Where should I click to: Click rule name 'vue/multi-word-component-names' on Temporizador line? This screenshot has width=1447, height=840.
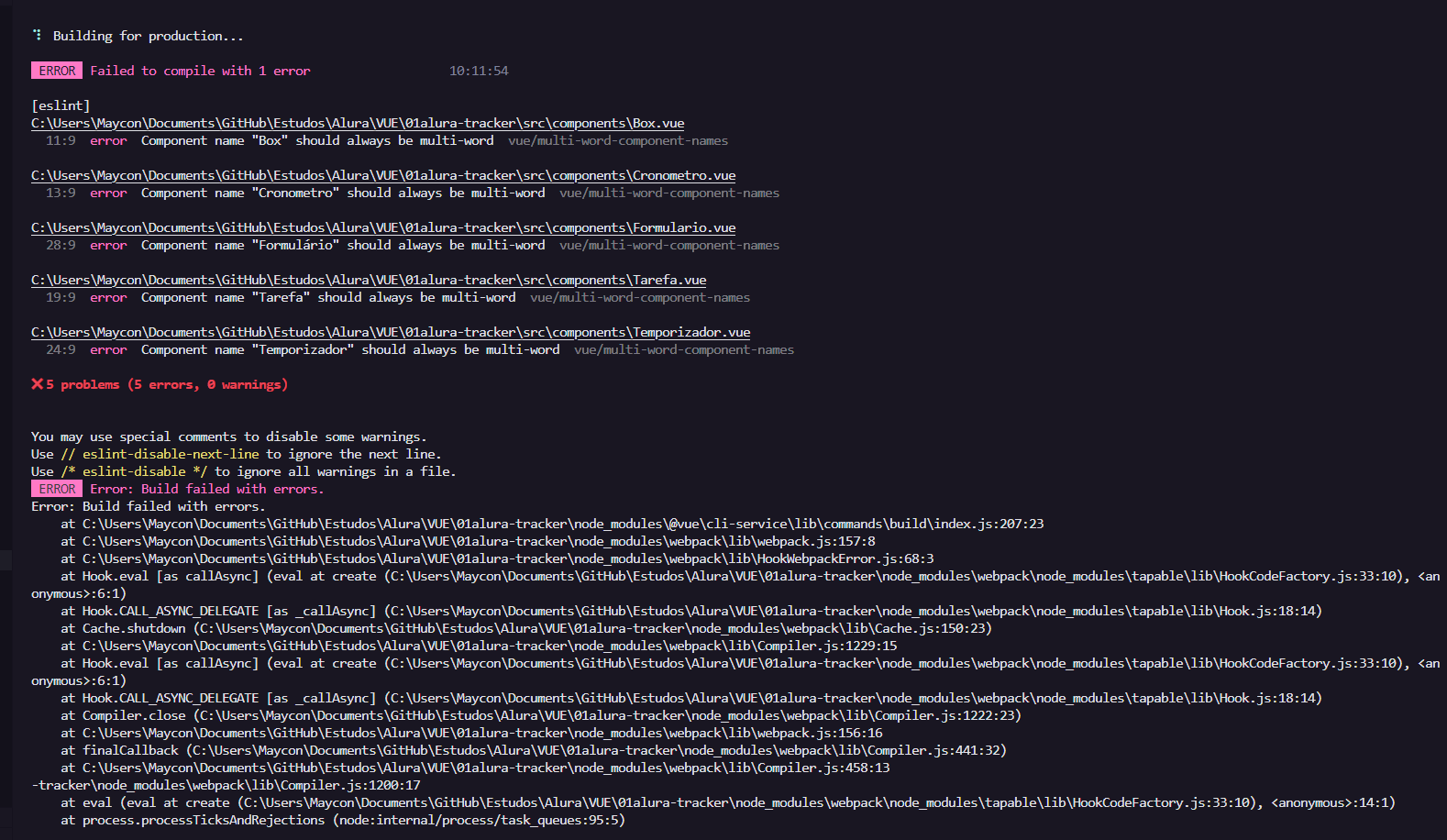pos(684,349)
